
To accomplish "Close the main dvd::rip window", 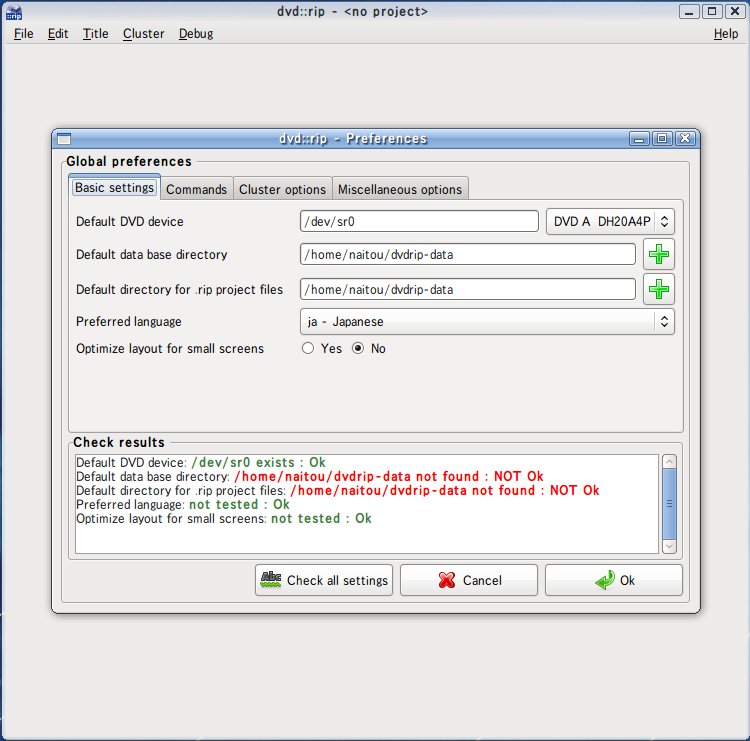I will pos(735,11).
